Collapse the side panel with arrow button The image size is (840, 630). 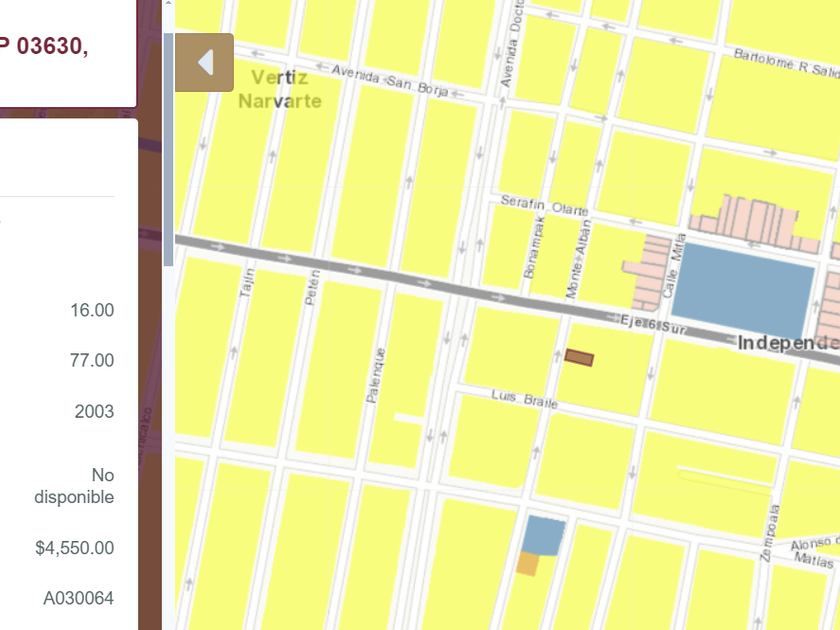204,62
